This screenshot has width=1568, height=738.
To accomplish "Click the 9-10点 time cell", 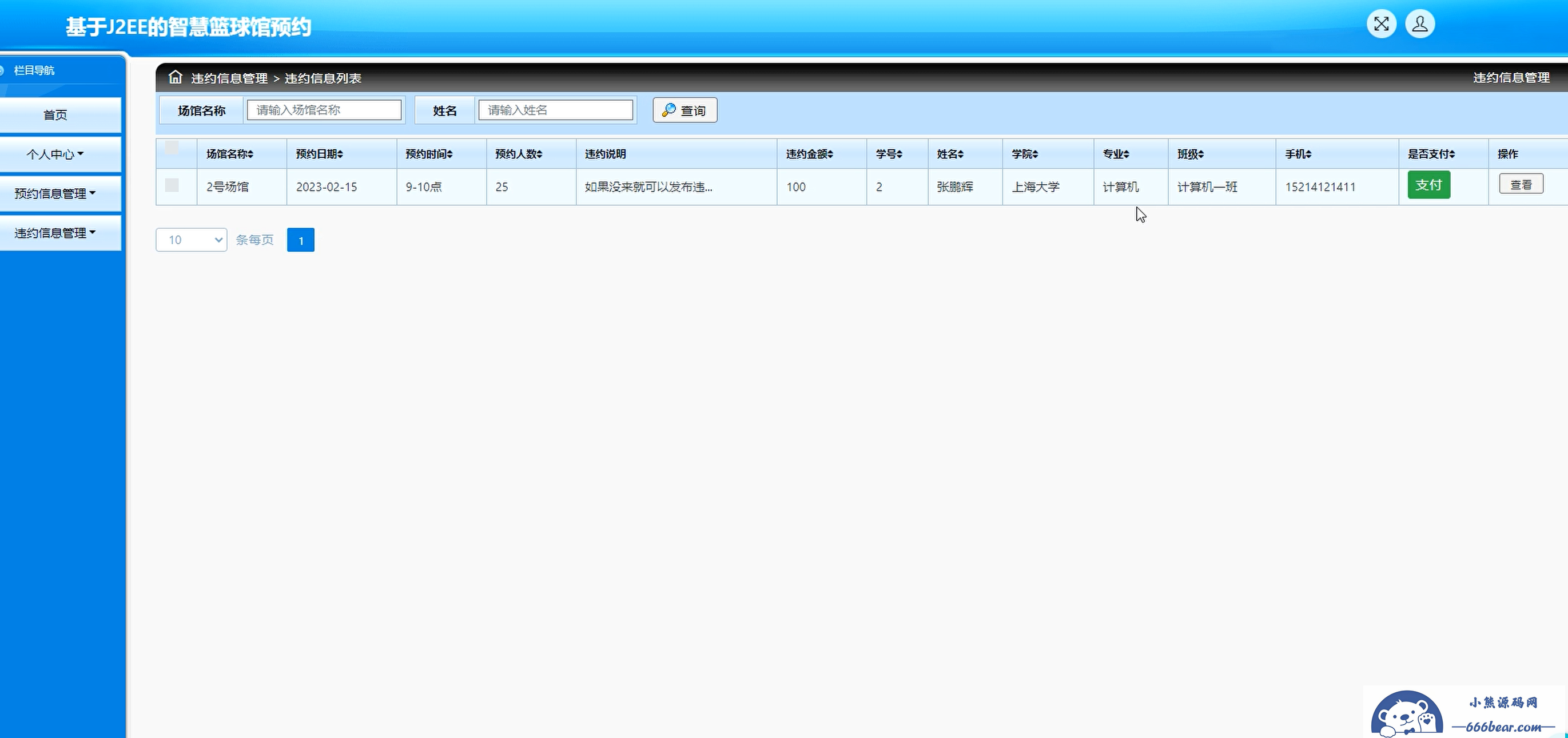I will pos(441,187).
